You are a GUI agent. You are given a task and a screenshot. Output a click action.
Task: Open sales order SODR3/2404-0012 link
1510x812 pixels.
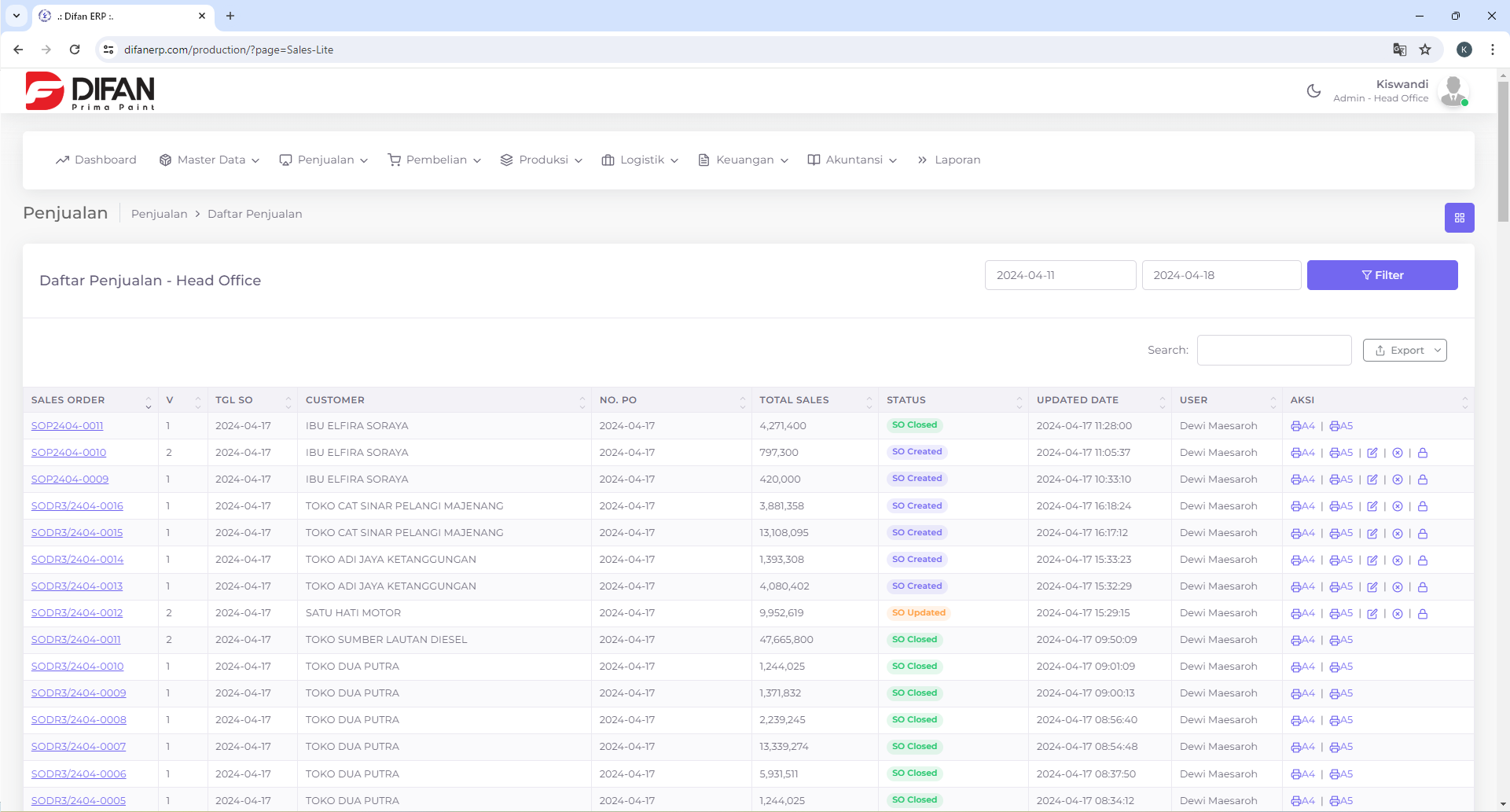(x=77, y=613)
